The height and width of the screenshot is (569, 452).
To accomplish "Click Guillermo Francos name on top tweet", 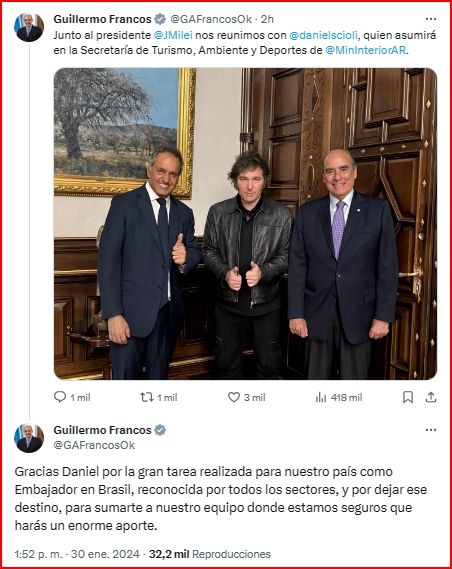I will 102,19.
